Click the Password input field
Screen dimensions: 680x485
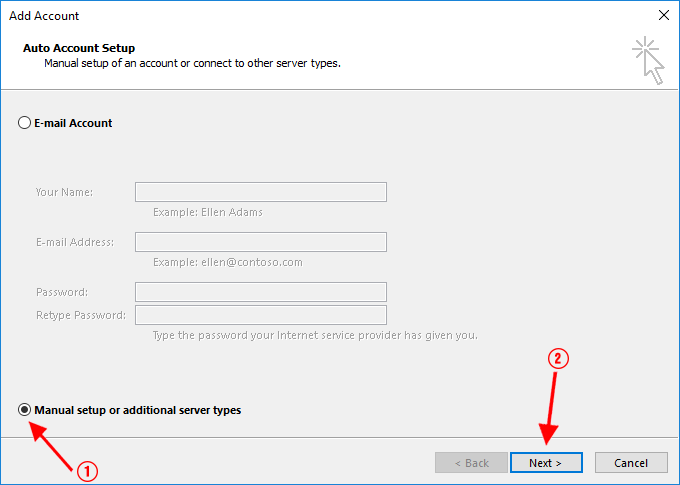click(x=261, y=292)
